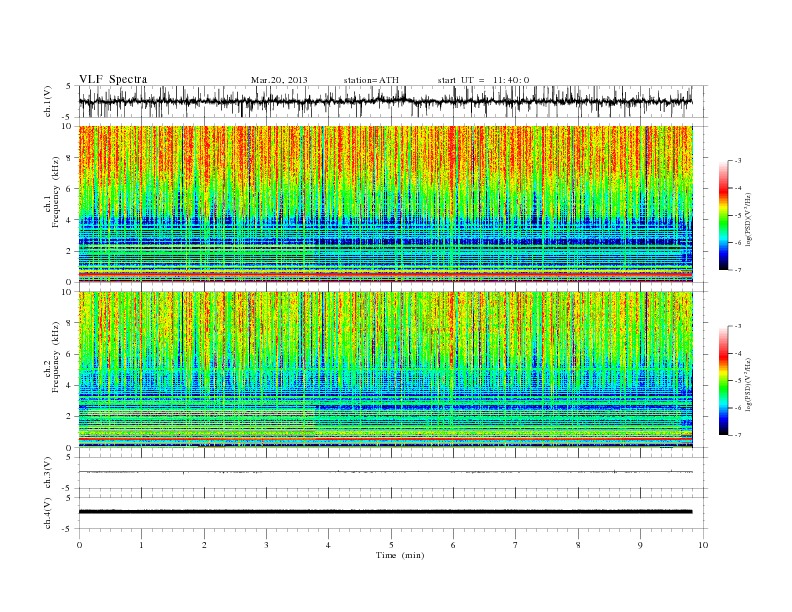Image resolution: width=792 pixels, height=612 pixels.
Task: Click the ch.4 thick waveform trace
Action: point(385,512)
